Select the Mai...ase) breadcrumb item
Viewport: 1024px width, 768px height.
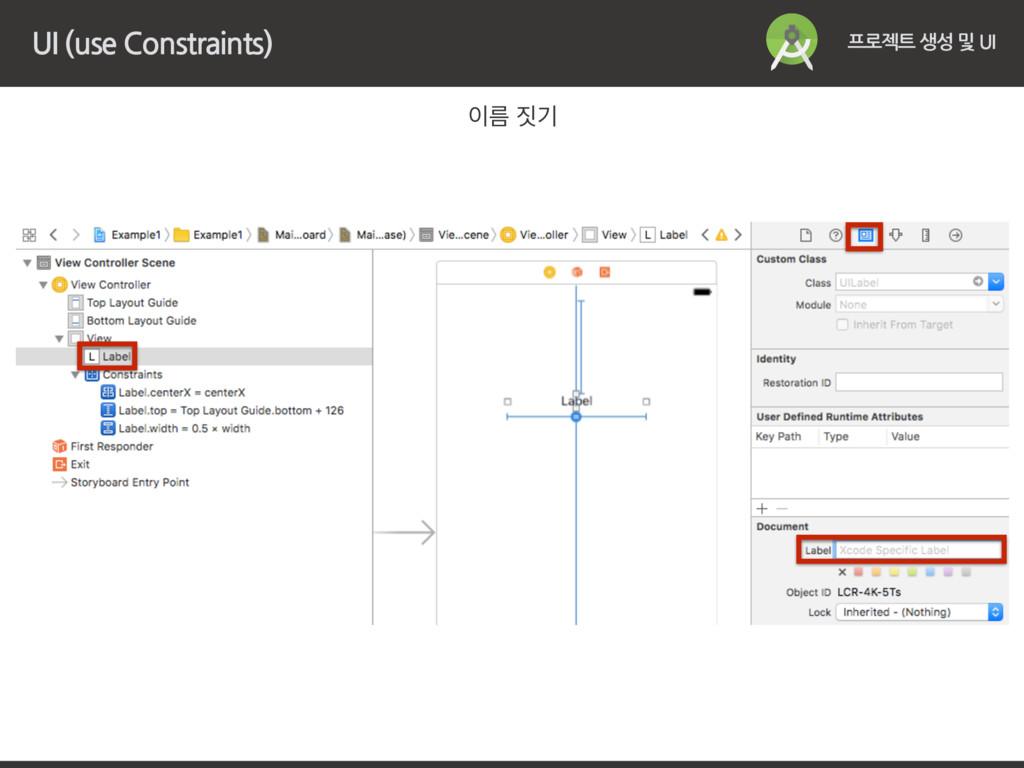[373, 234]
